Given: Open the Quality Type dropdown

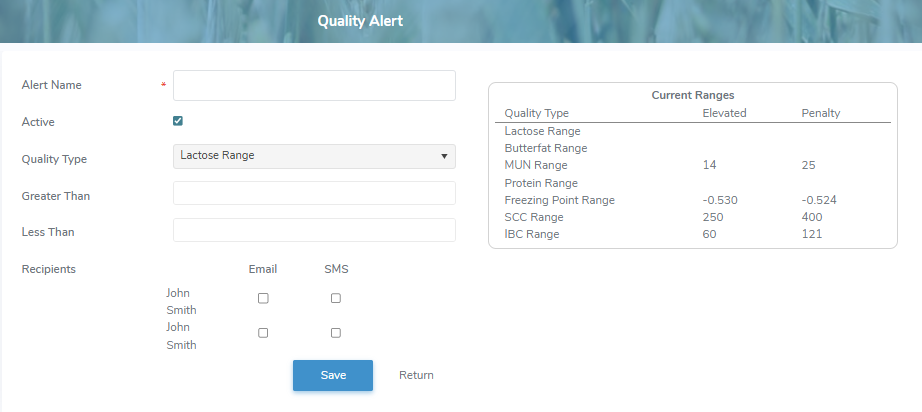Looking at the screenshot, I should point(314,156).
